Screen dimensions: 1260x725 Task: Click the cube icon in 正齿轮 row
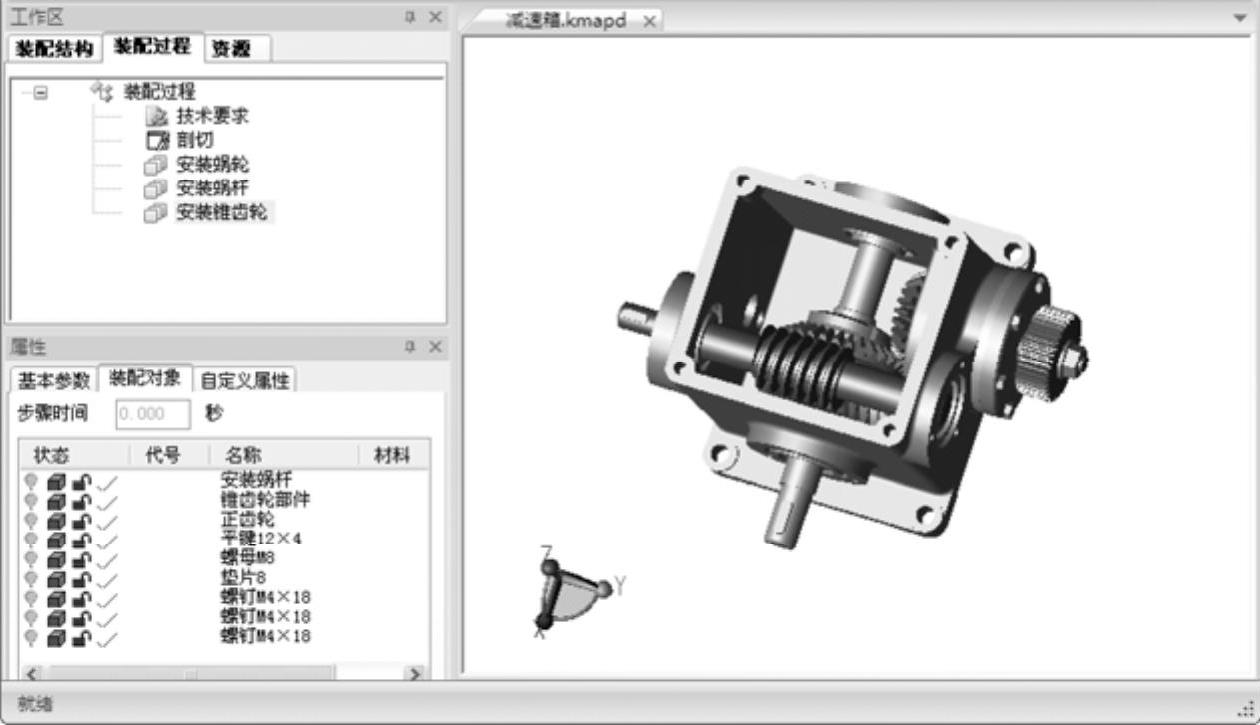57,520
